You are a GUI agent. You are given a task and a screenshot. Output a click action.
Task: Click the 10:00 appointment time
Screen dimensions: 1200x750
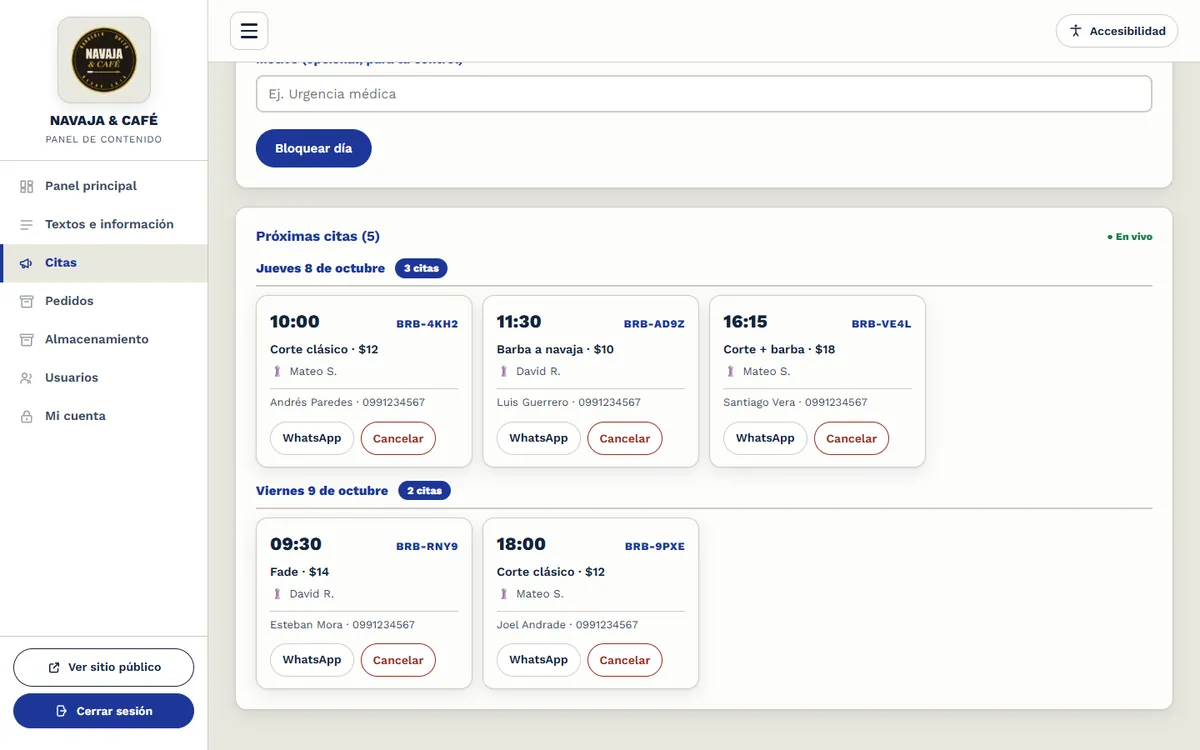(295, 322)
